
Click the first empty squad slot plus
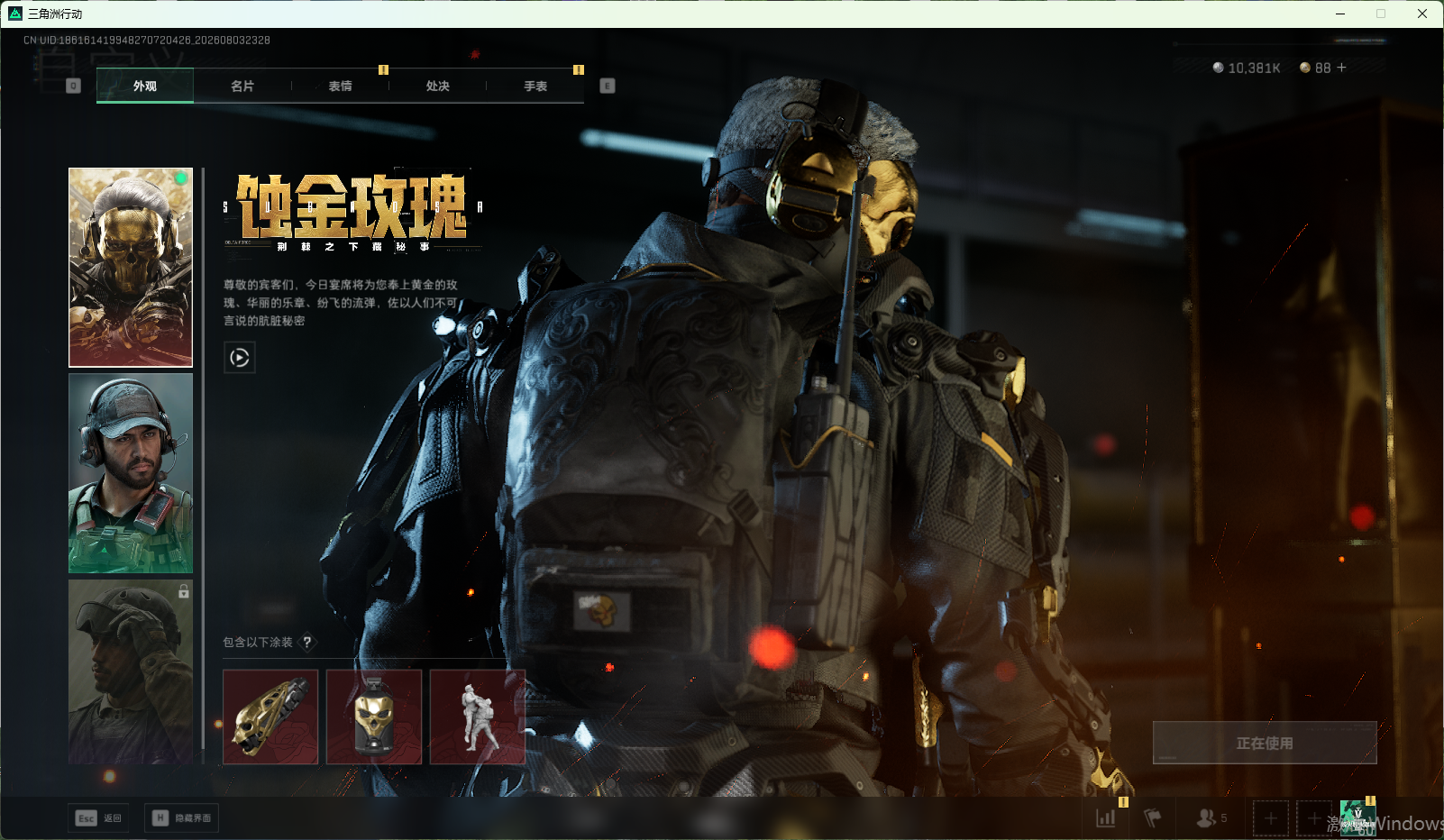(1271, 818)
